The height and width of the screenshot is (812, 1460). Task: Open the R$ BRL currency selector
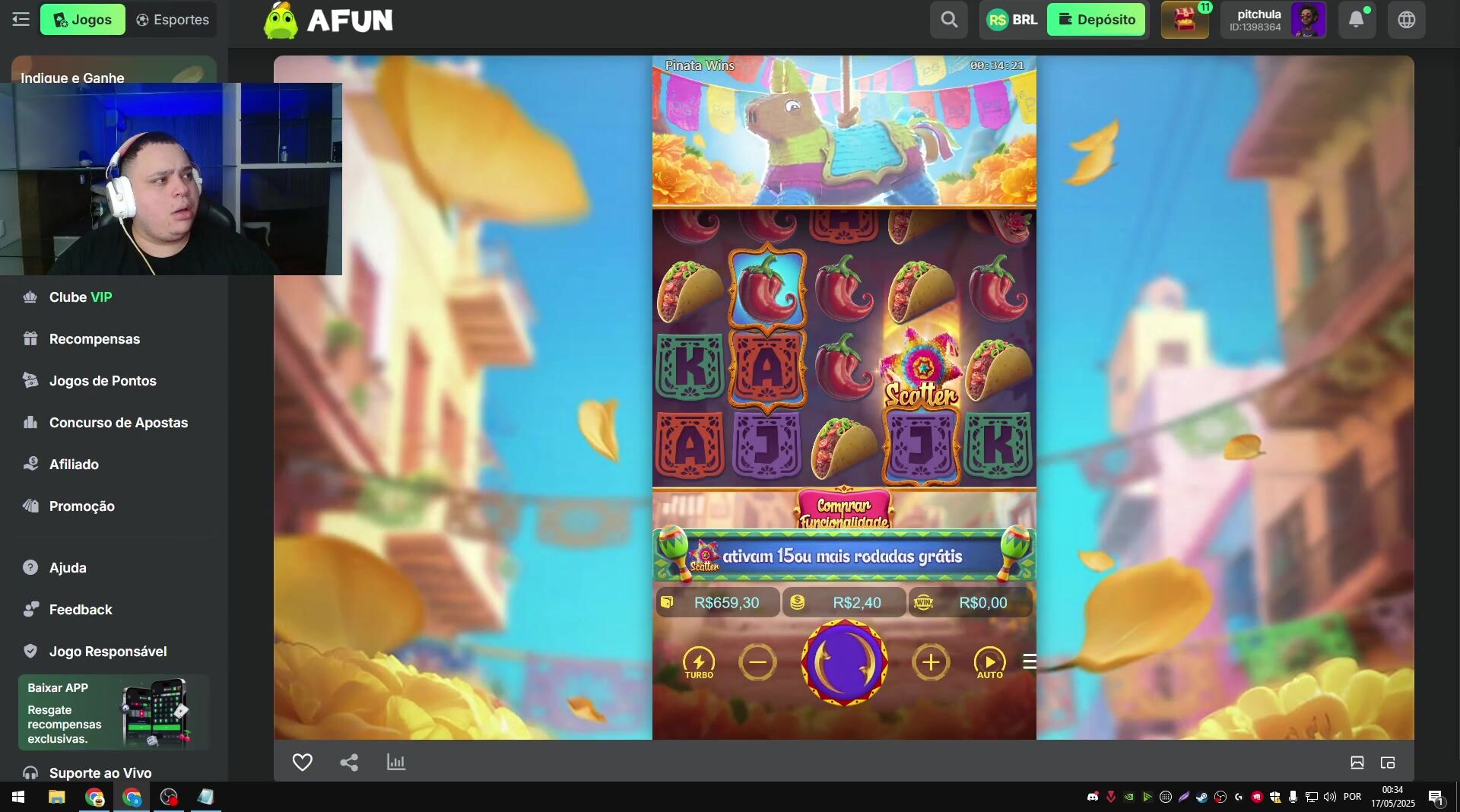pyautogui.click(x=1013, y=20)
